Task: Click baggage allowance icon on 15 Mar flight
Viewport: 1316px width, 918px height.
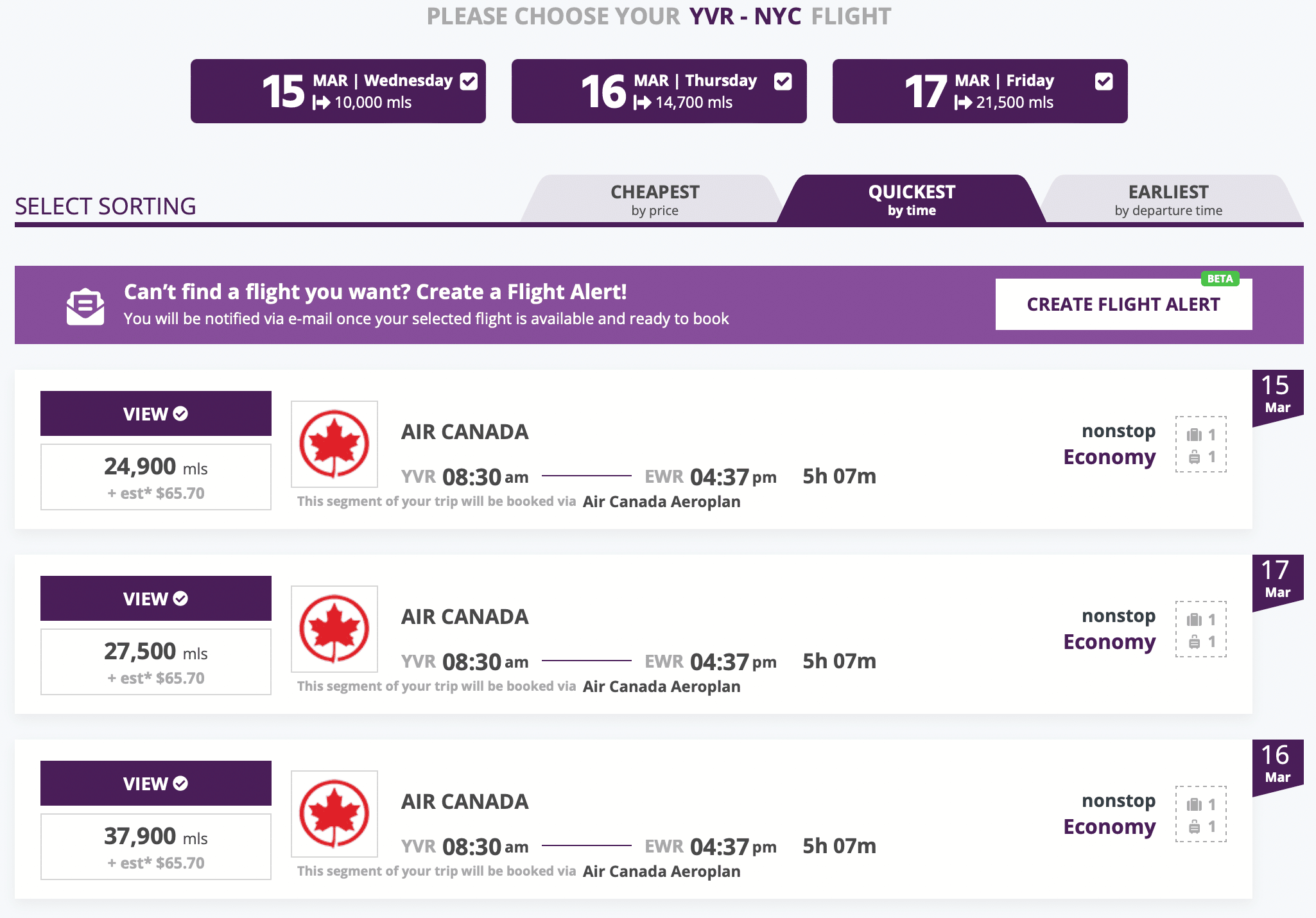Action: tap(1200, 445)
